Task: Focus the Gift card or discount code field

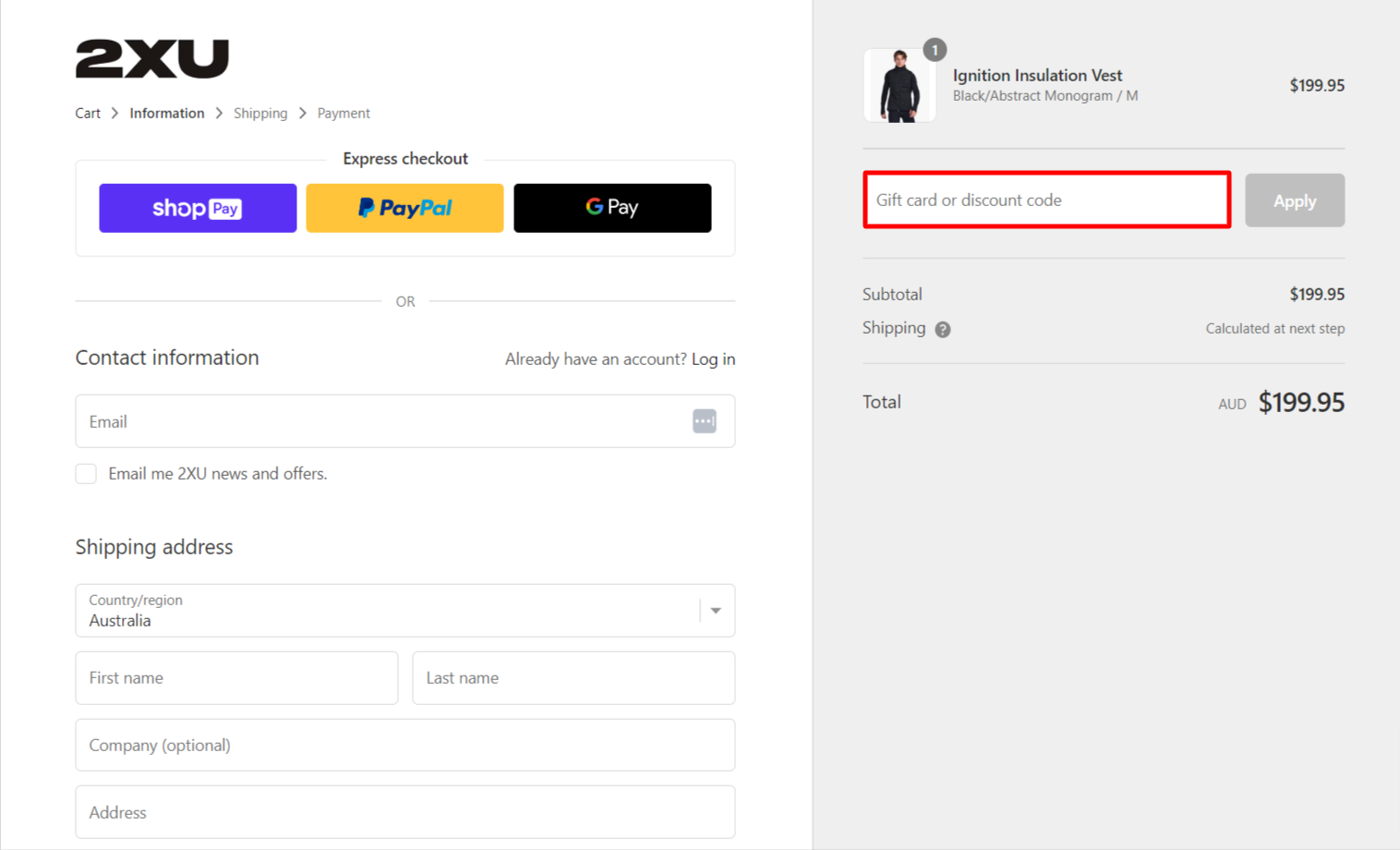Action: pos(1047,200)
